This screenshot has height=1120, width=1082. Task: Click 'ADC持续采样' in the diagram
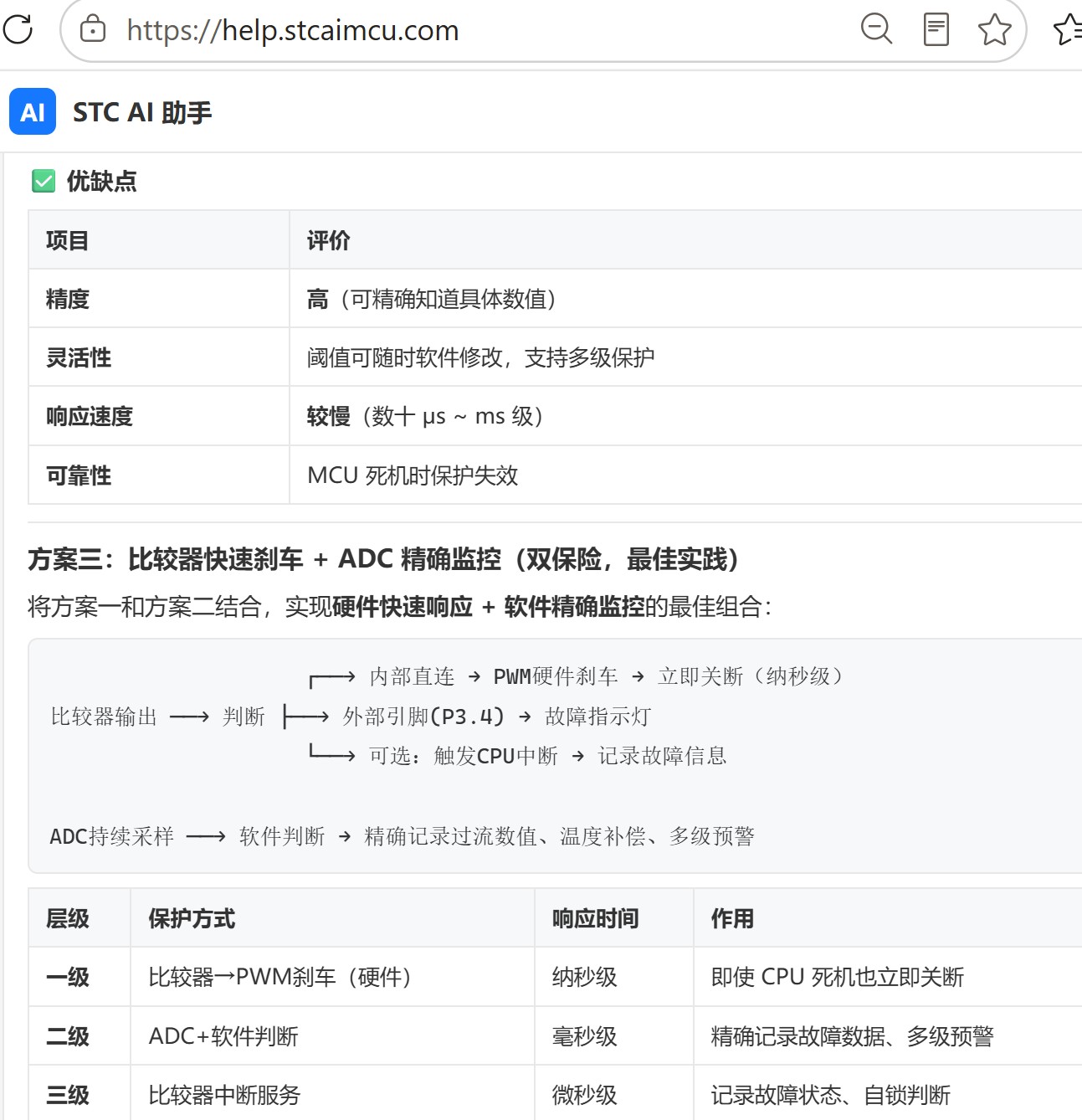111,836
